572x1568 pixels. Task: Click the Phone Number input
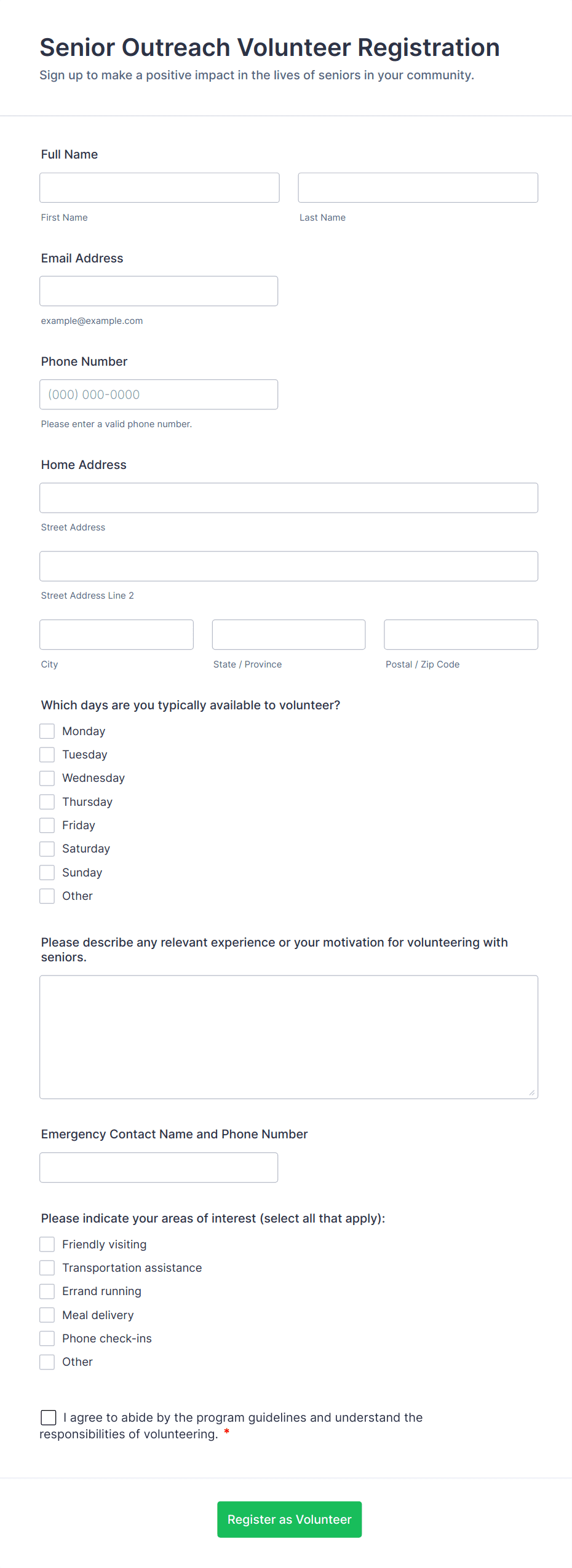[159, 395]
